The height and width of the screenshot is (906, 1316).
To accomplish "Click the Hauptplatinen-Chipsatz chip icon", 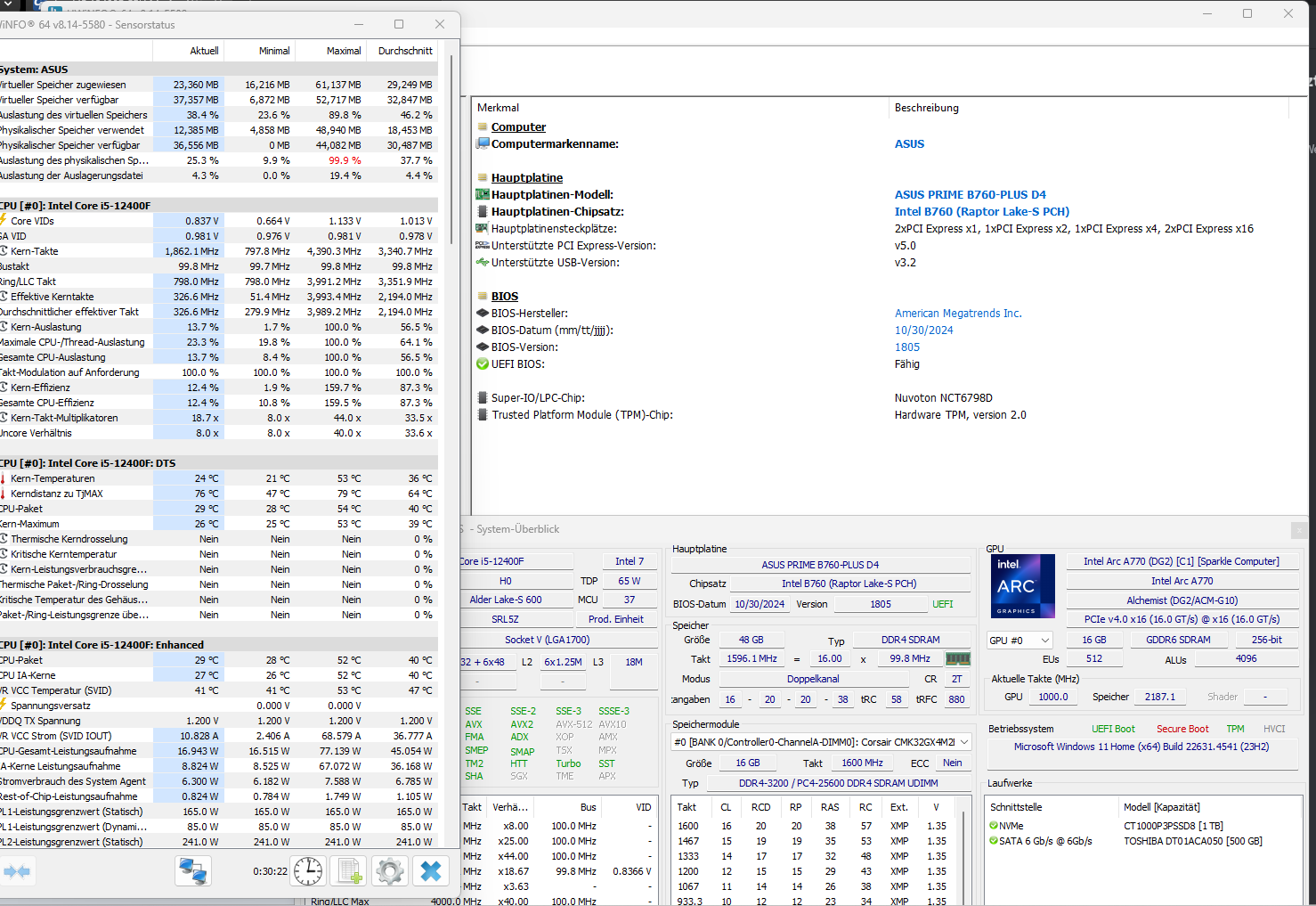I will click(483, 212).
